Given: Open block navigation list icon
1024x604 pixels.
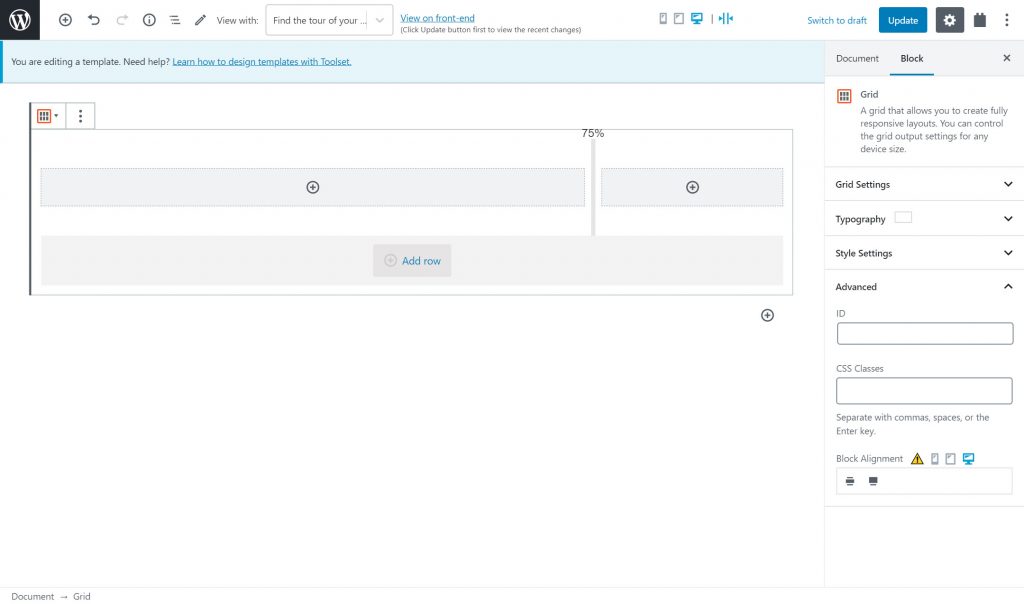Looking at the screenshot, I should 174,20.
